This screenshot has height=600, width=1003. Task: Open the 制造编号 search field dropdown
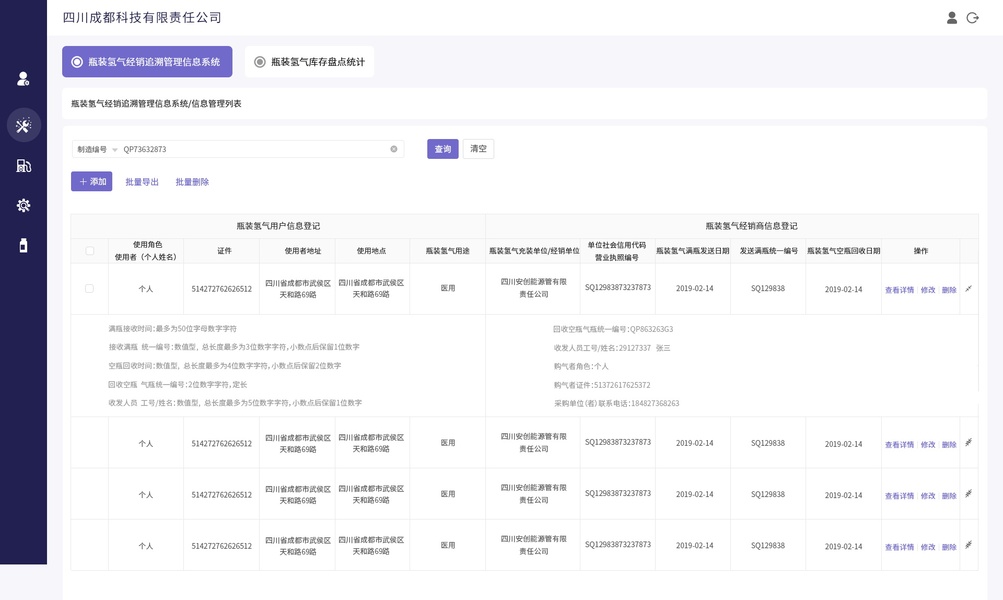96,149
